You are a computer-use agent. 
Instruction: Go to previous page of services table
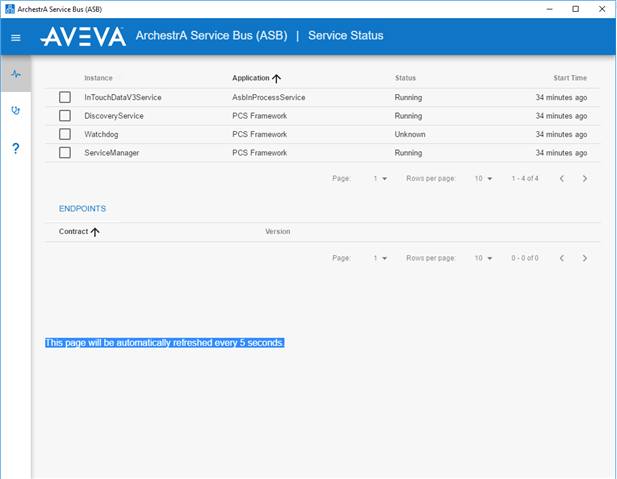coord(562,179)
